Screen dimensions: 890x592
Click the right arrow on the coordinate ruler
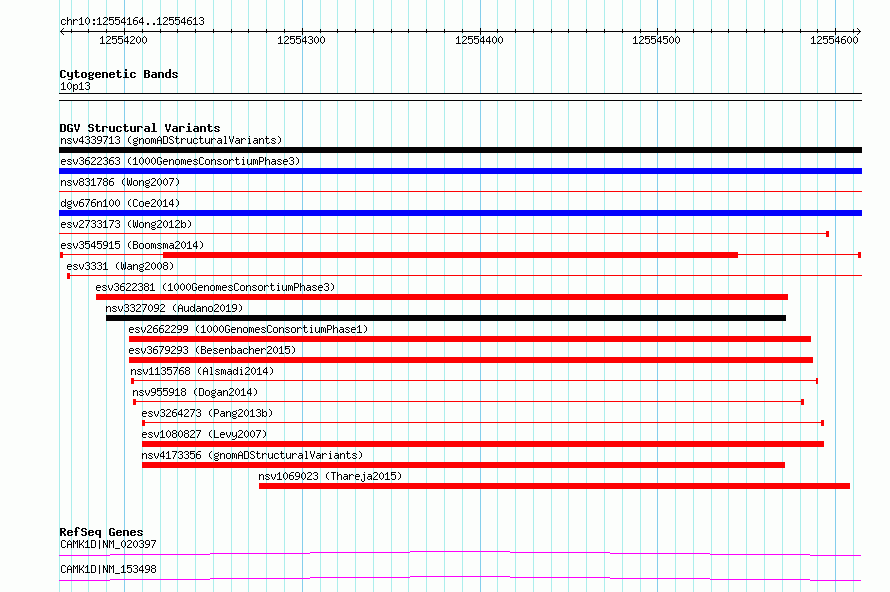click(x=858, y=32)
